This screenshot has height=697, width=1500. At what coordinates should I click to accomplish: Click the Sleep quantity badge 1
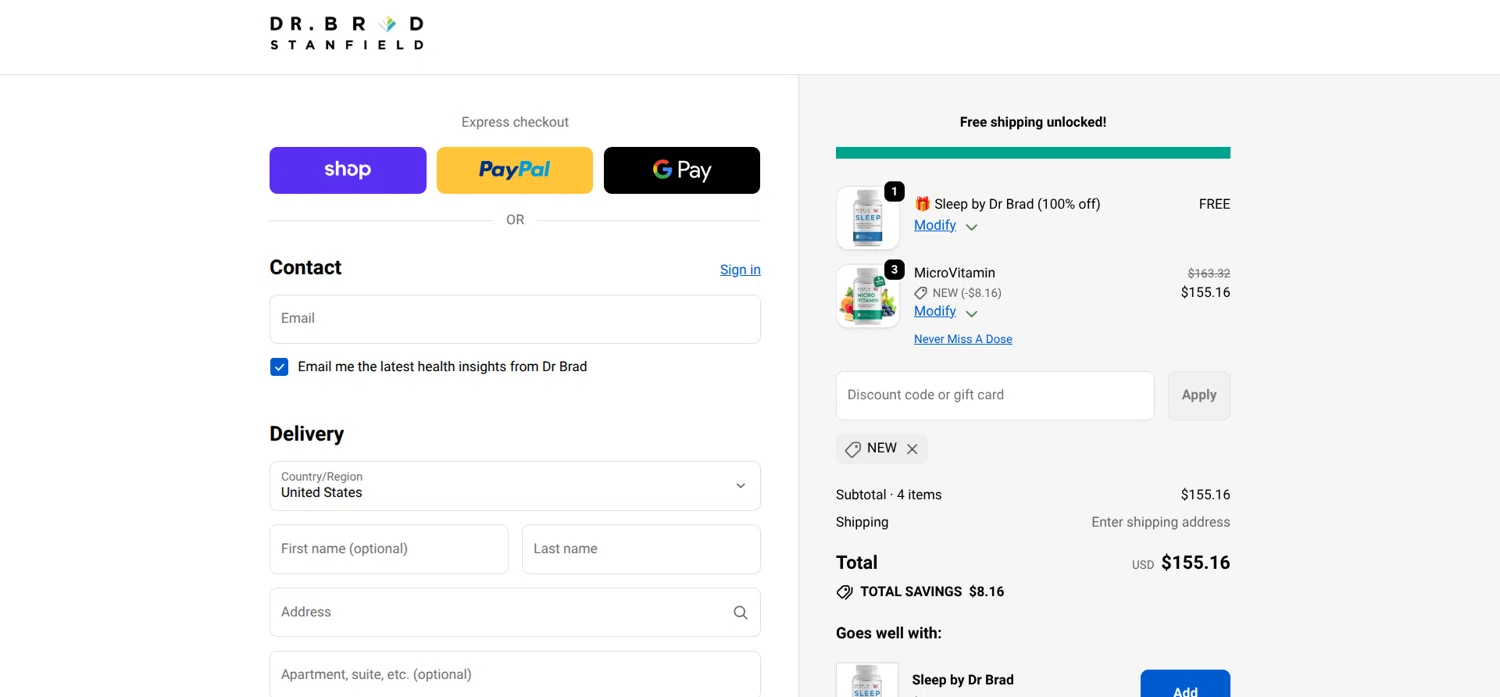(894, 191)
